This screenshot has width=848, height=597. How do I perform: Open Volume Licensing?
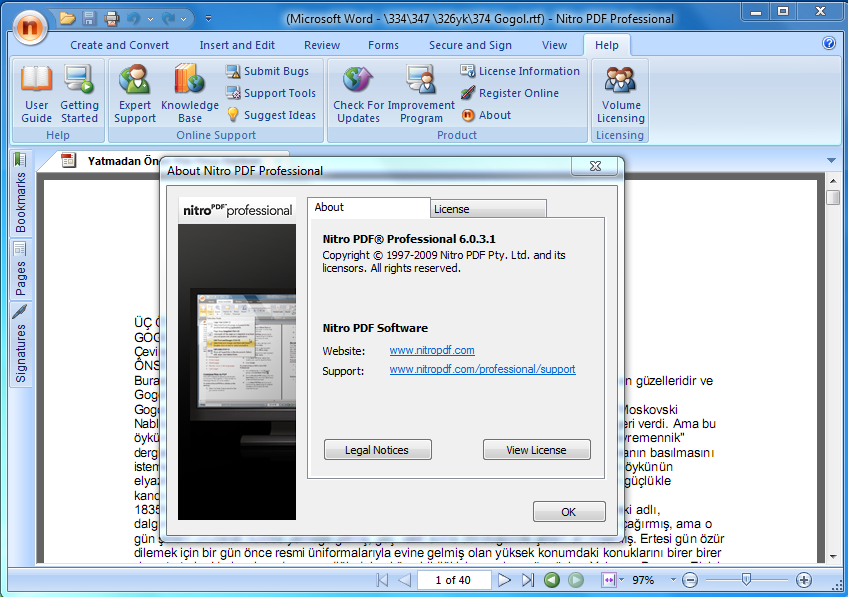coord(620,90)
